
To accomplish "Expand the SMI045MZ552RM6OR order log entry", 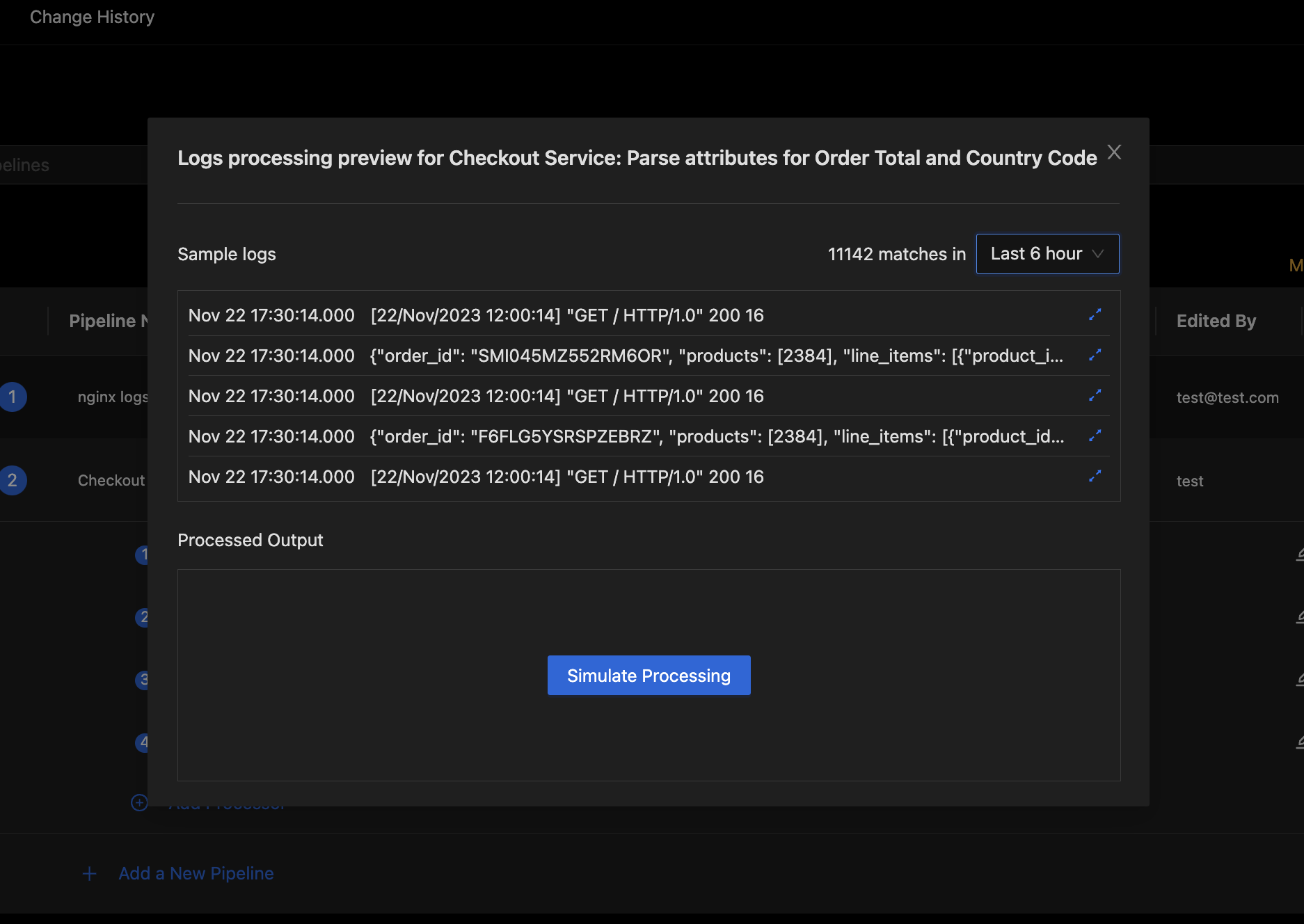I will (1095, 356).
